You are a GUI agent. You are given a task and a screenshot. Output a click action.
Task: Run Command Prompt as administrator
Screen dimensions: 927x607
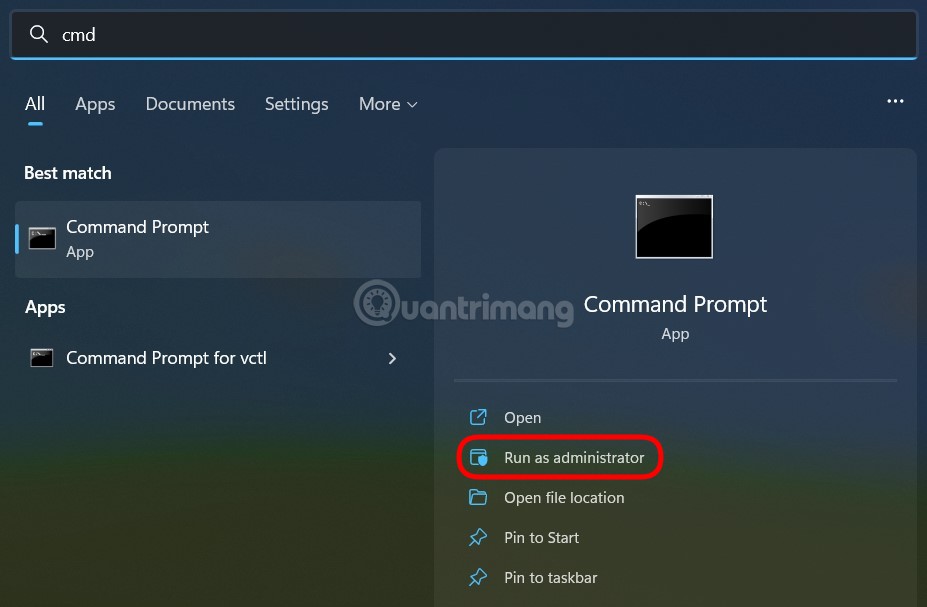pyautogui.click(x=573, y=457)
